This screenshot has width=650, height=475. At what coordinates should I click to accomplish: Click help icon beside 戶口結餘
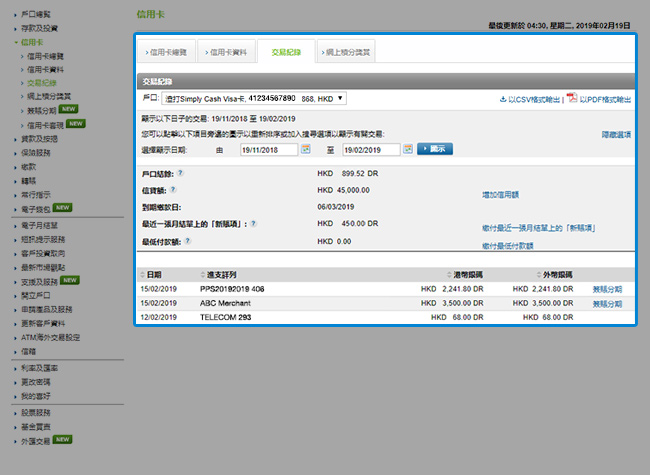click(180, 173)
